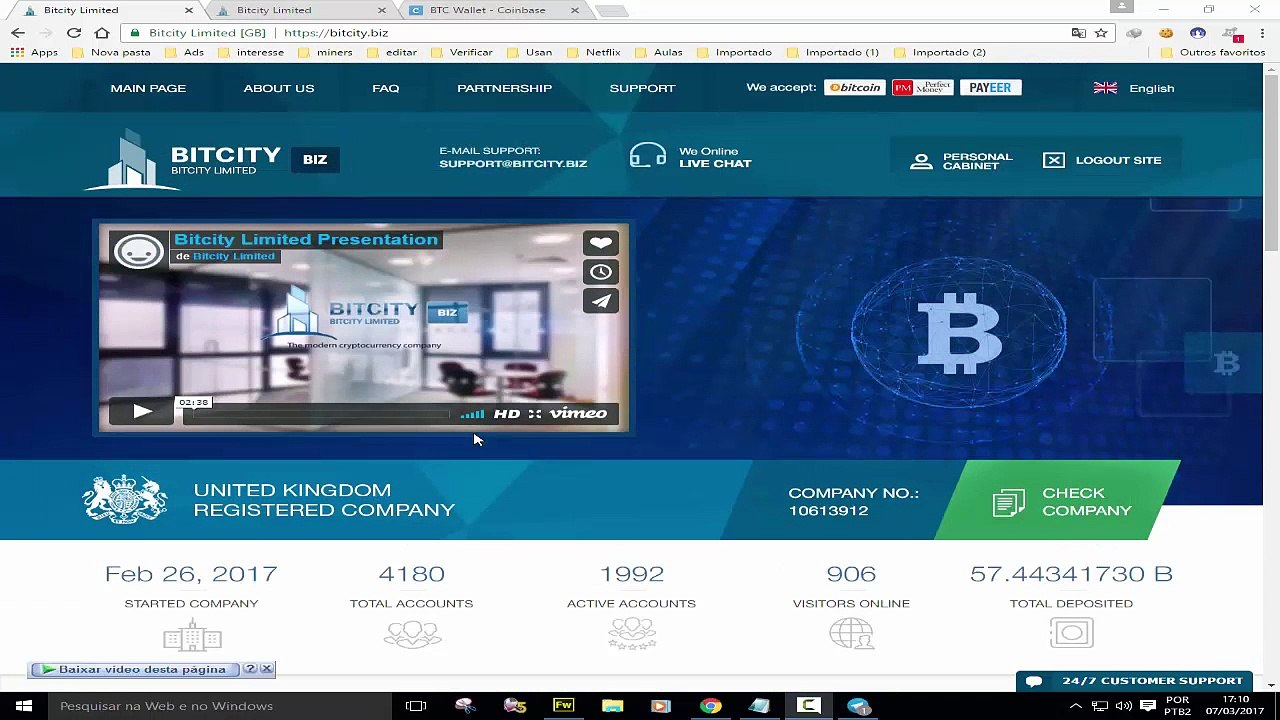Viewport: 1280px width, 720px height.
Task: Switch to the BTC Wallet - Coinbase tab
Action: [x=493, y=10]
